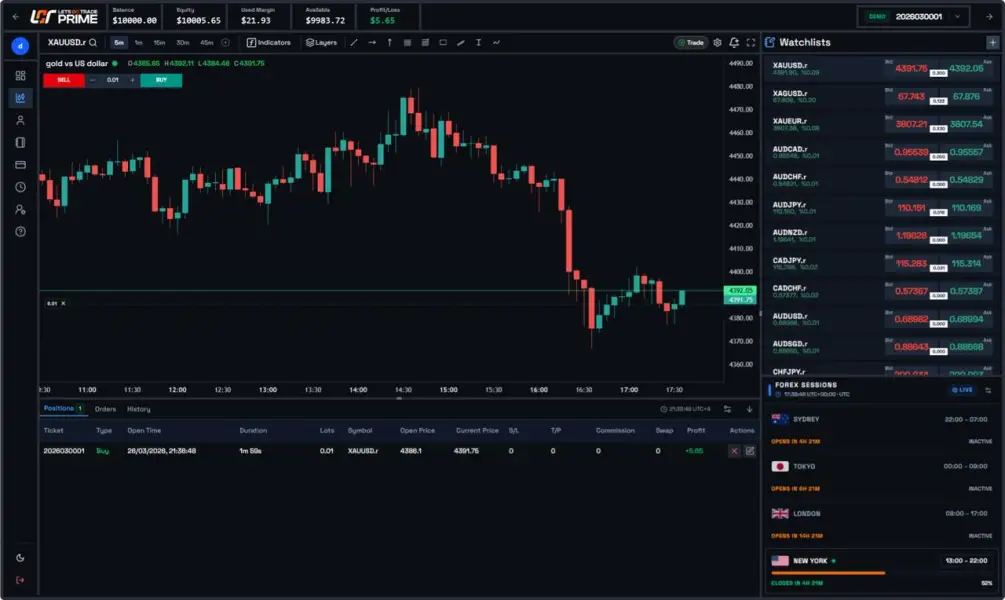Edit watchlists via the Watchlists pencil icon
This screenshot has height=600, width=1005.
(770, 42)
